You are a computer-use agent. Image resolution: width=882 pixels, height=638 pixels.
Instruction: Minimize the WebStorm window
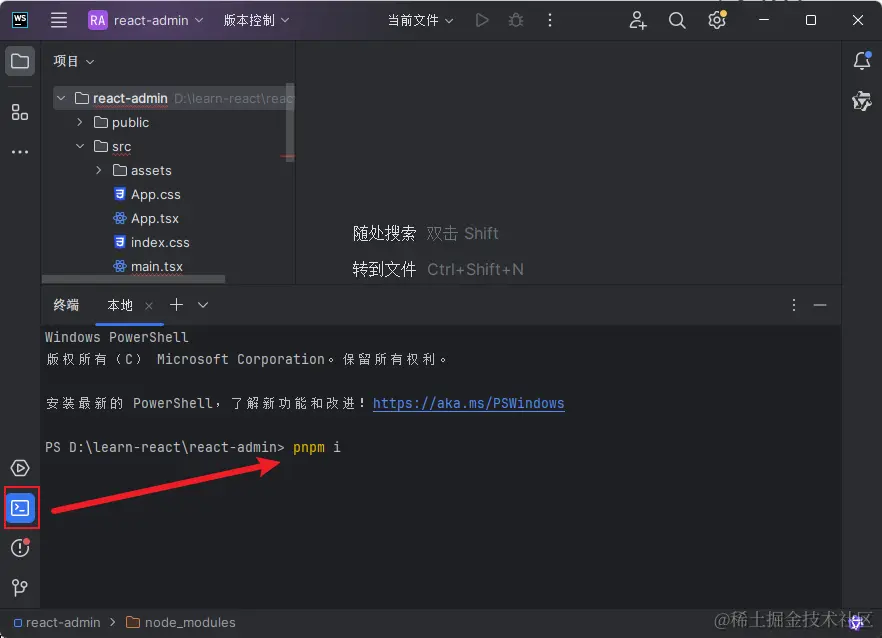click(764, 20)
